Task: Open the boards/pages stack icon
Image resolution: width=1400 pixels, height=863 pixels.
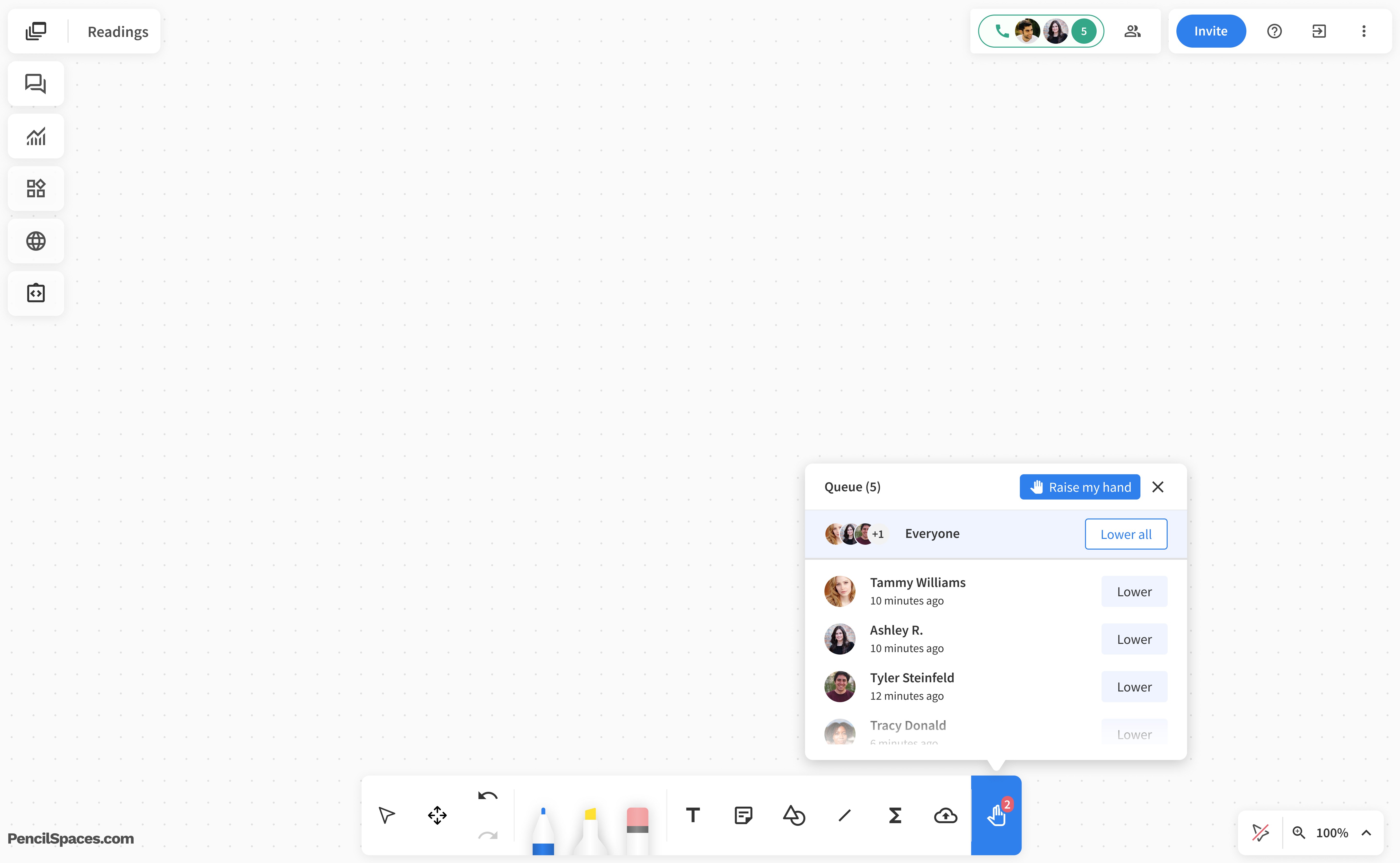Action: click(36, 31)
